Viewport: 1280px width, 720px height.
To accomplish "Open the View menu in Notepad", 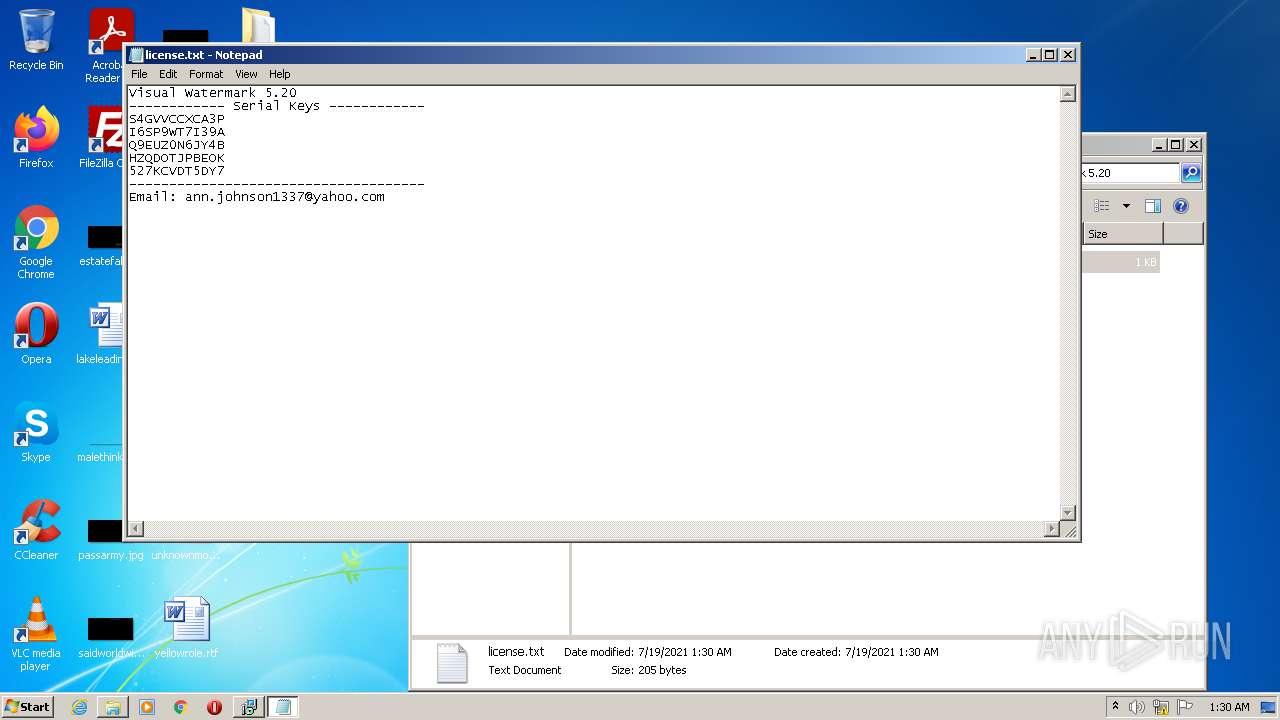I will pos(246,74).
